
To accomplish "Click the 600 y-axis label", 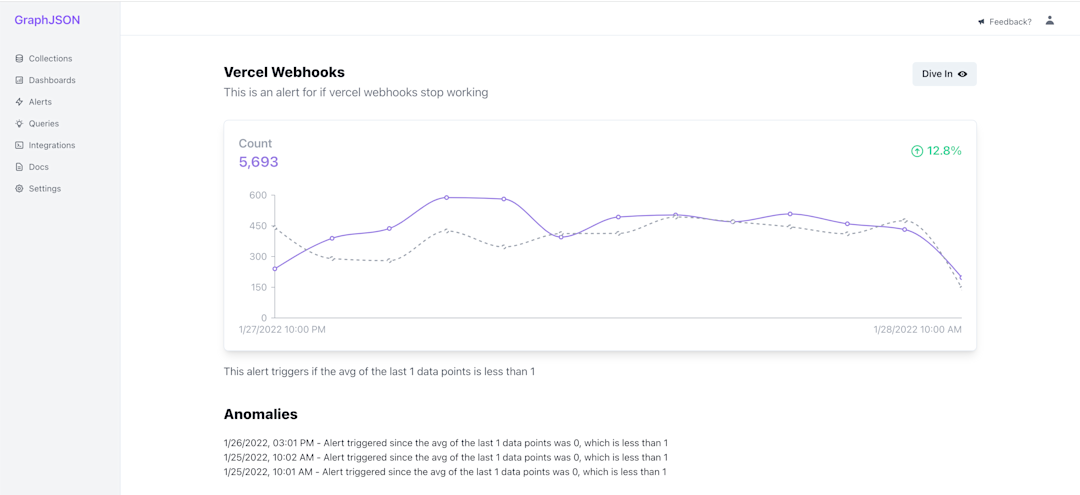I will pos(258,196).
